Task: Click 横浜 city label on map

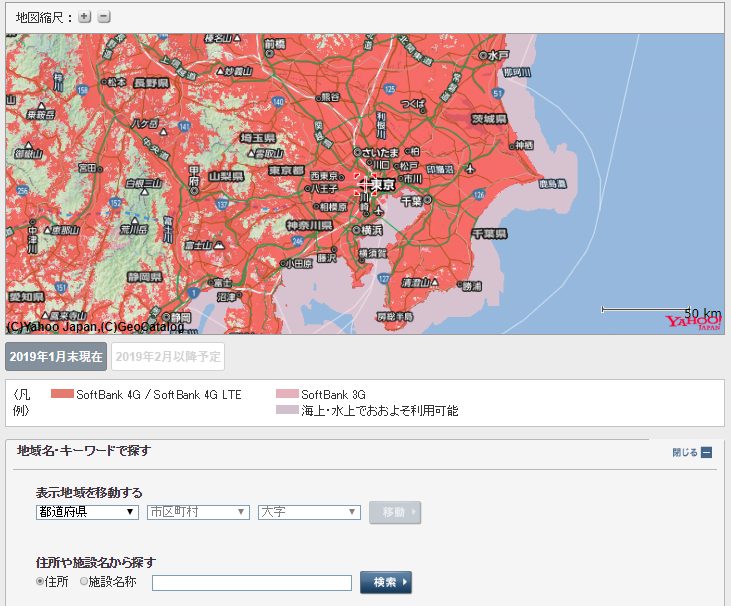Action: pos(372,230)
